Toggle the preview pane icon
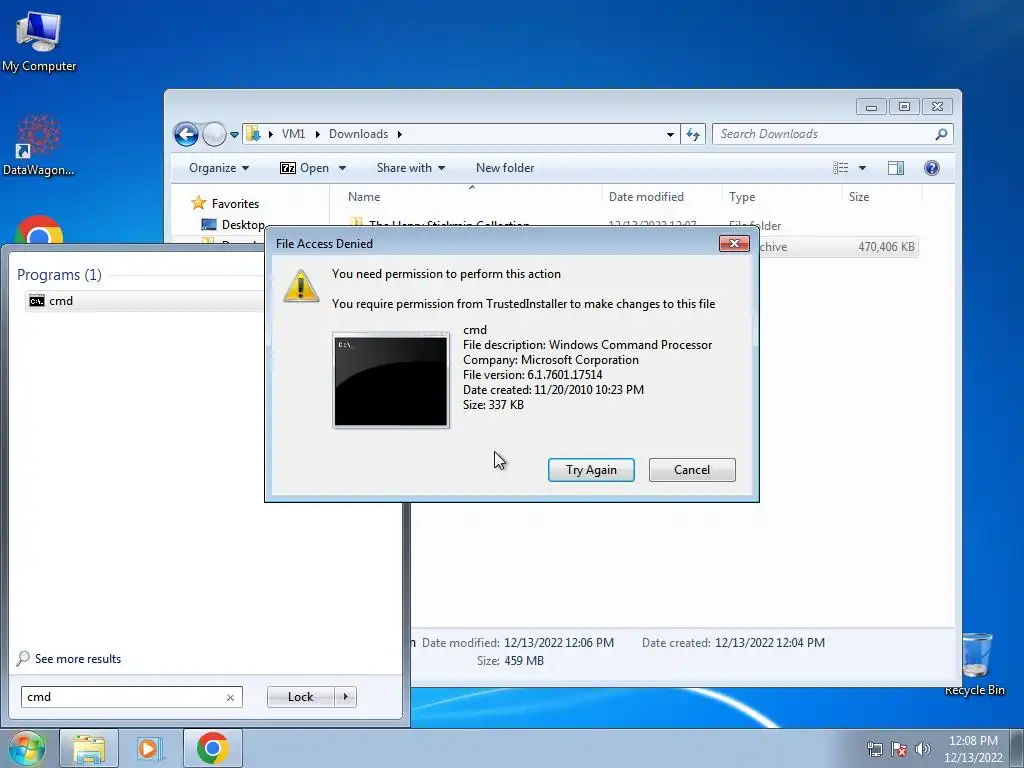 (896, 168)
